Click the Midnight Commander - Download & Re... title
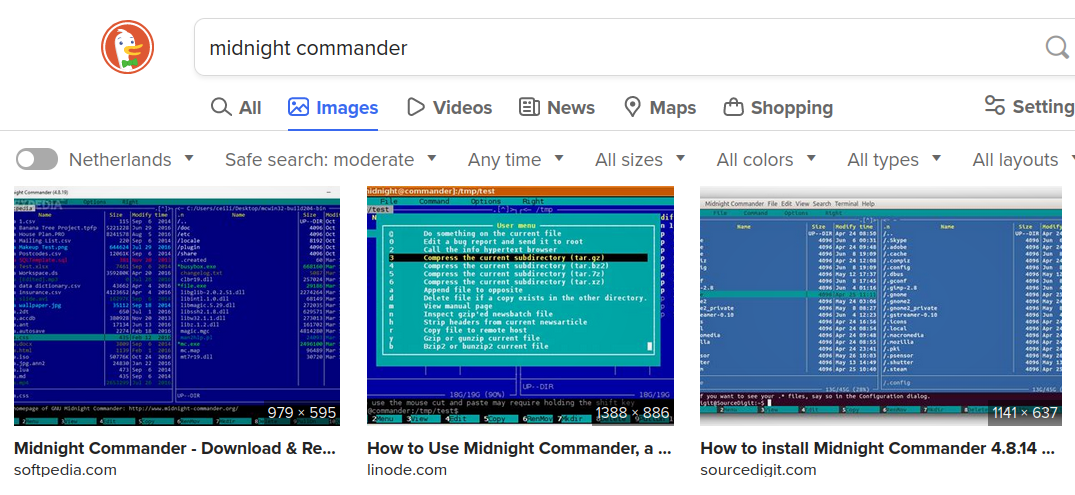 pyautogui.click(x=176, y=448)
